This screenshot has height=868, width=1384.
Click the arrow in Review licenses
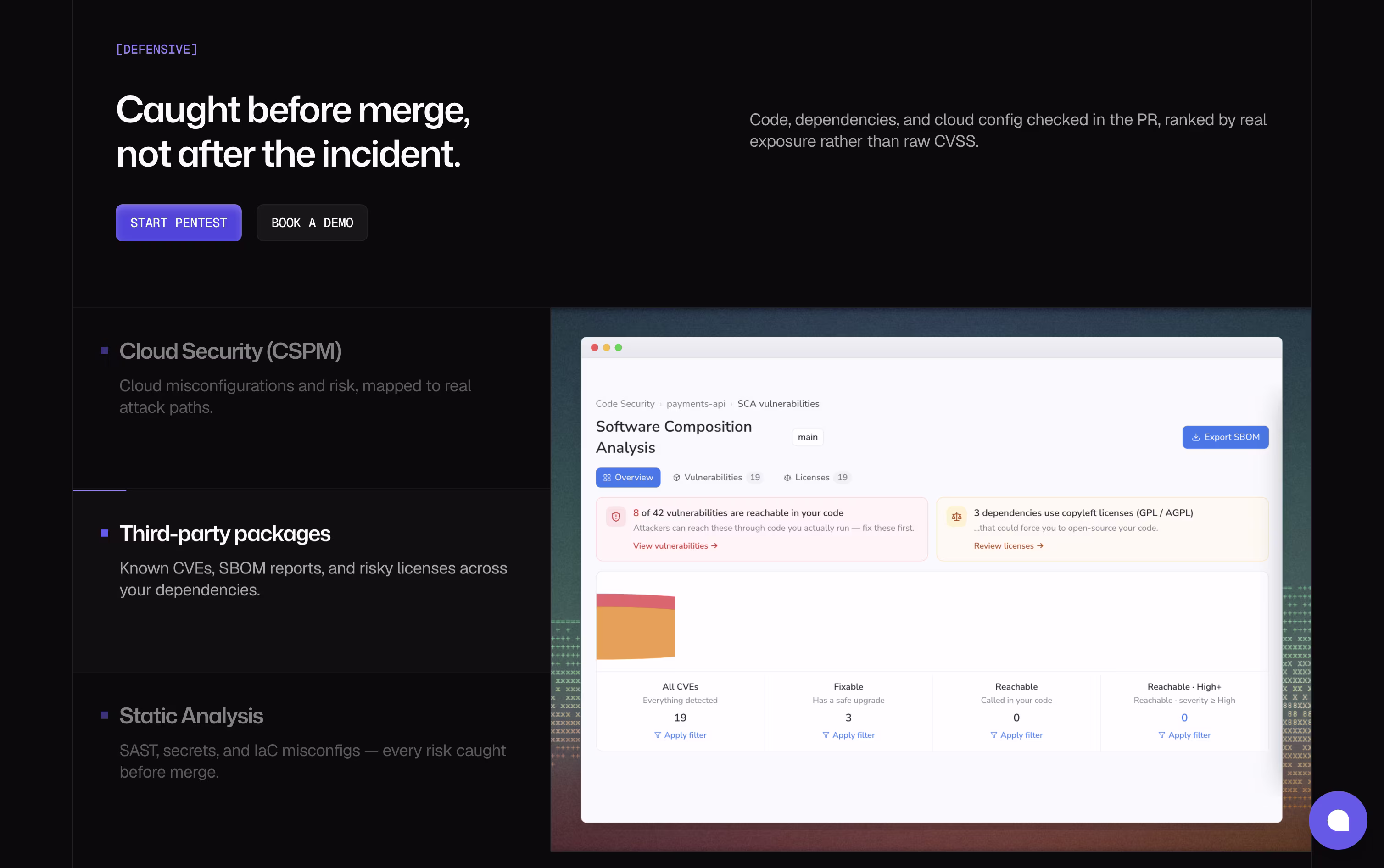pyautogui.click(x=1040, y=545)
